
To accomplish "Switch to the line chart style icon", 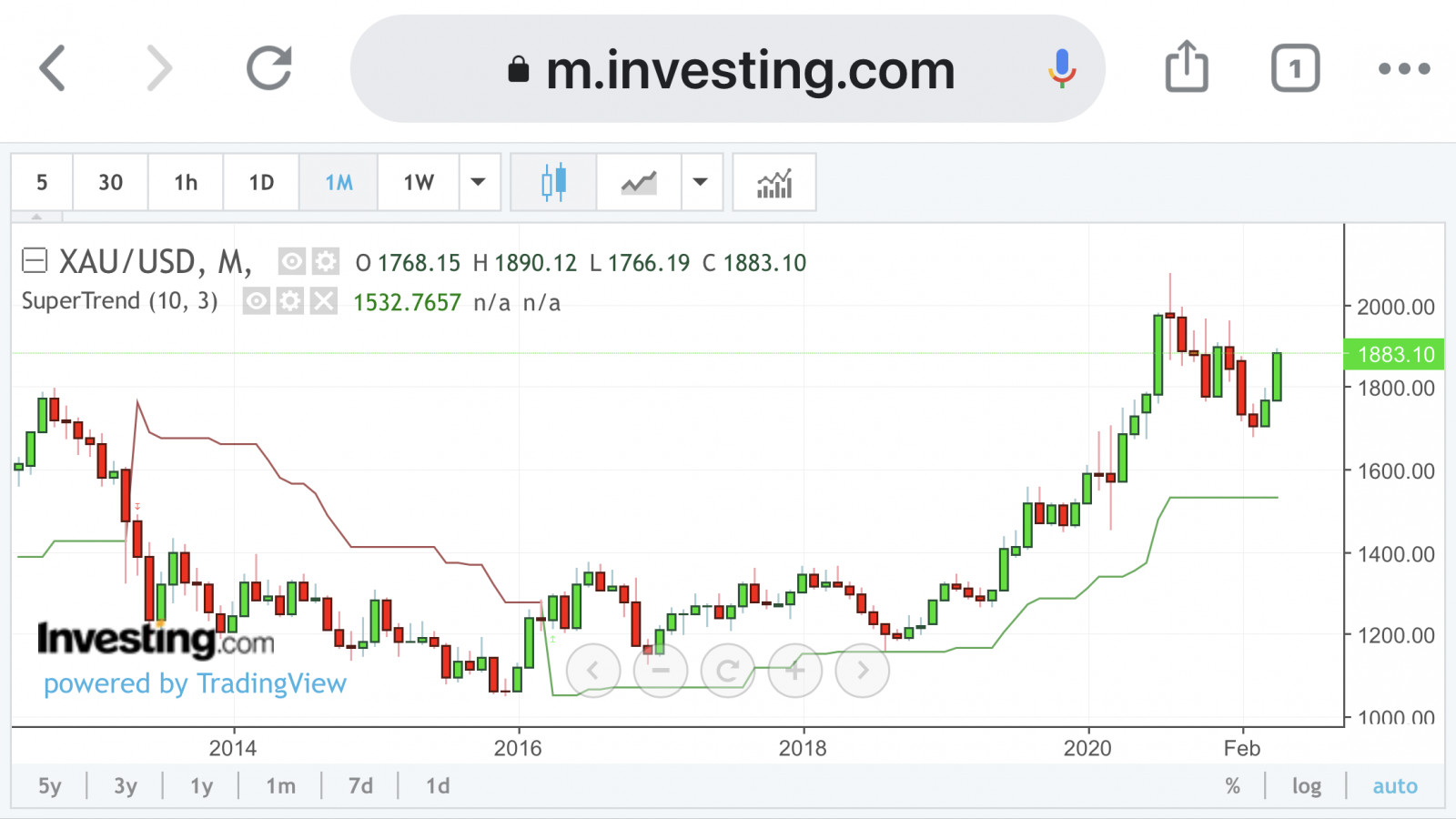I will [x=639, y=182].
